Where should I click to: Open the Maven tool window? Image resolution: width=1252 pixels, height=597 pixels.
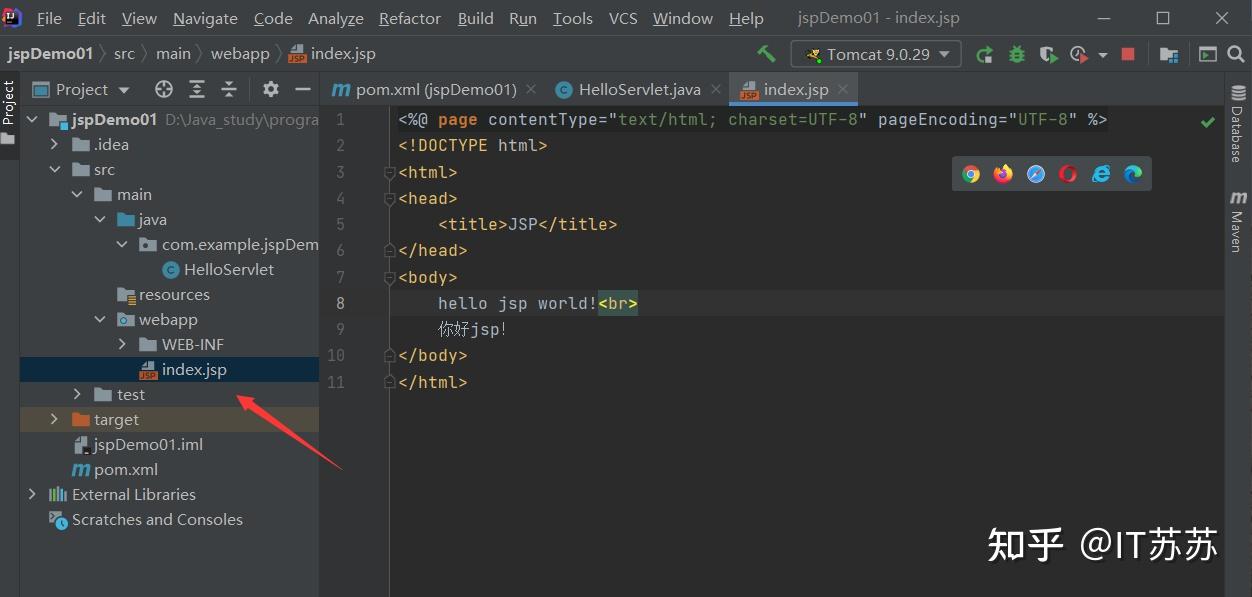tap(1238, 221)
